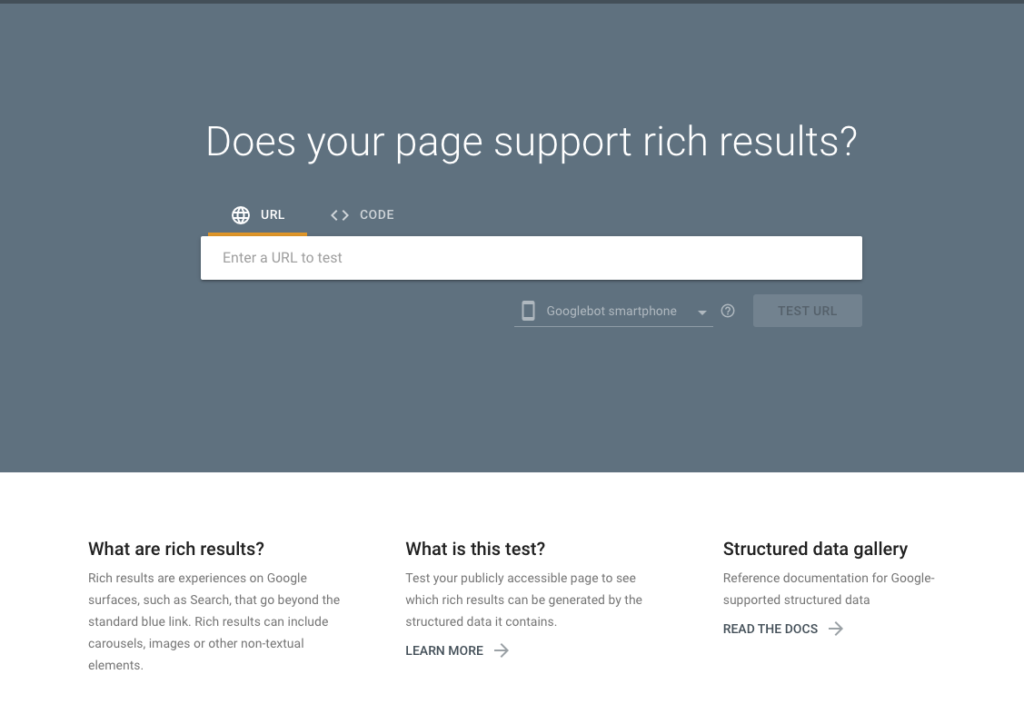Click the rich results description paragraph
1024x714 pixels.
tap(214, 621)
